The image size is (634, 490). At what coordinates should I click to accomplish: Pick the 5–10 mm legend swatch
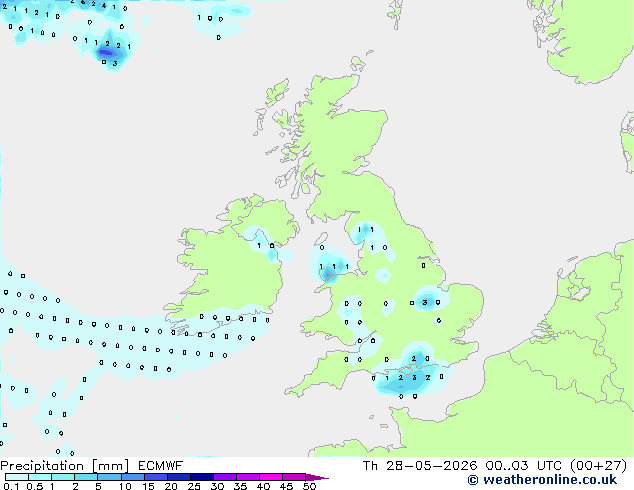(109, 477)
